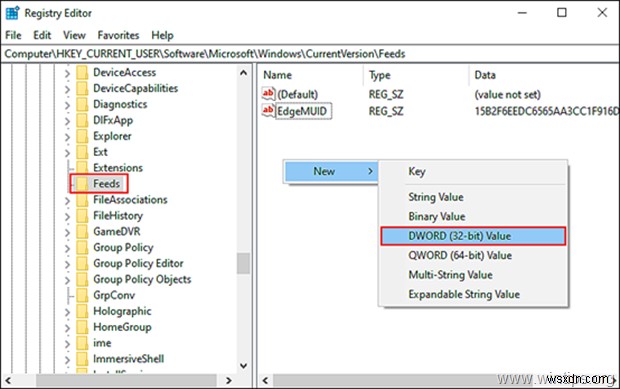Expand the Group Policy Editor key
This screenshot has height=389, width=620.
(x=67, y=264)
